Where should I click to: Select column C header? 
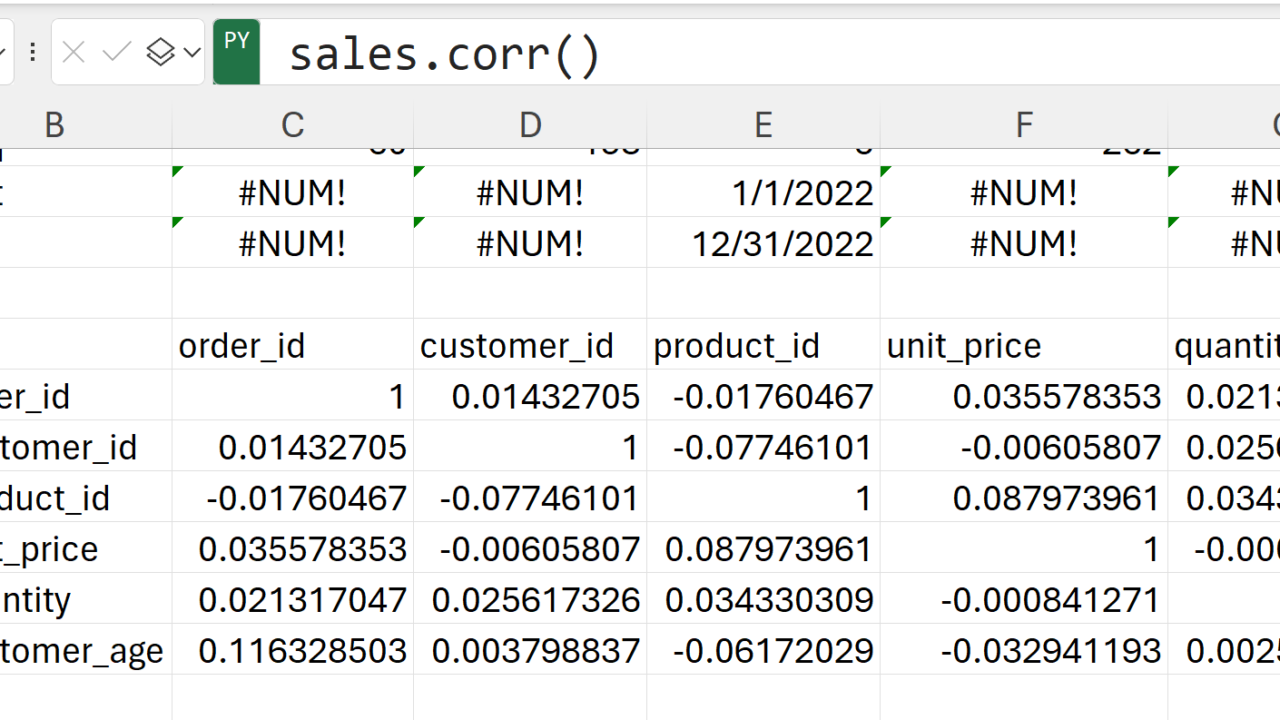coord(292,125)
